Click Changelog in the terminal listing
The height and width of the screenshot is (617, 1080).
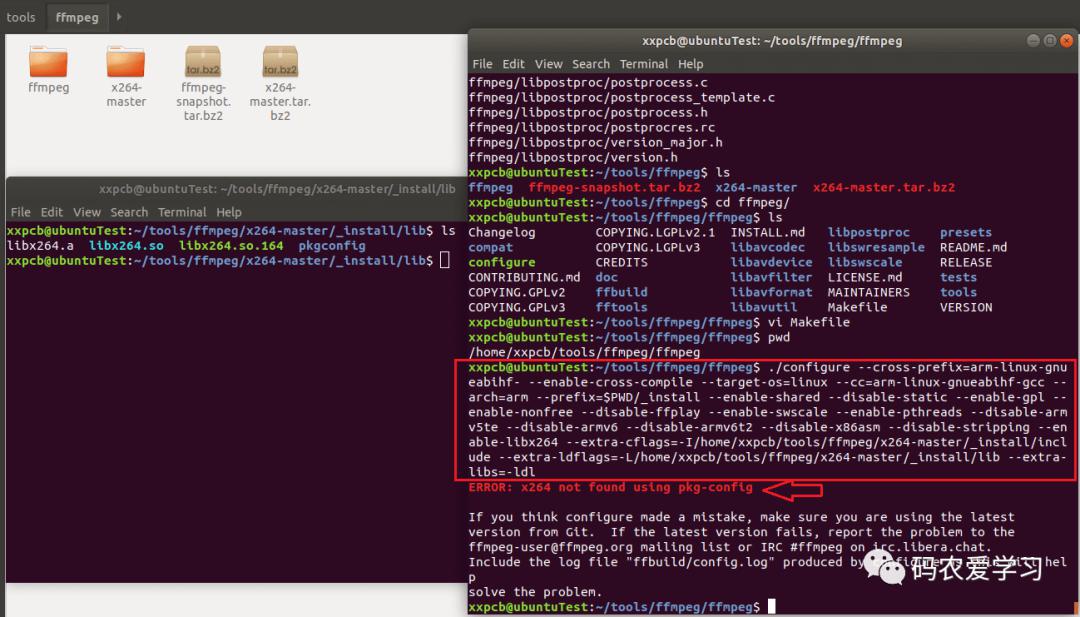pyautogui.click(x=501, y=232)
